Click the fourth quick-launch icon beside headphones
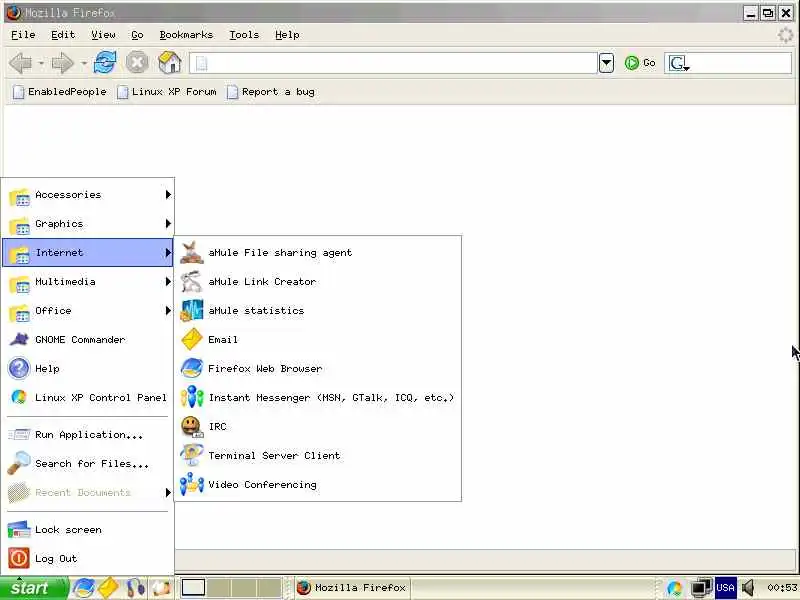The image size is (800, 600). point(162,588)
